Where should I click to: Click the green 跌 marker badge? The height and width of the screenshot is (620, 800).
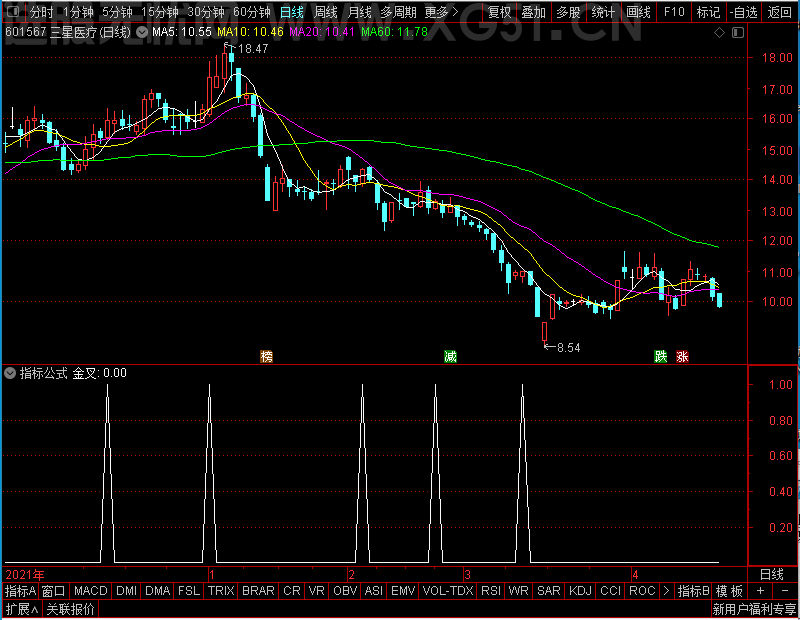[x=661, y=356]
